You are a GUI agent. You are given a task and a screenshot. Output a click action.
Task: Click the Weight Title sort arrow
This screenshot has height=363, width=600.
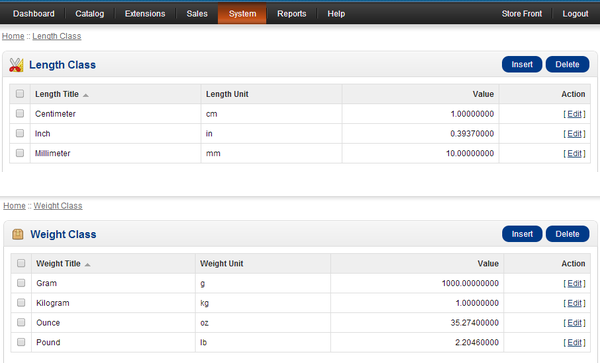coord(87,265)
